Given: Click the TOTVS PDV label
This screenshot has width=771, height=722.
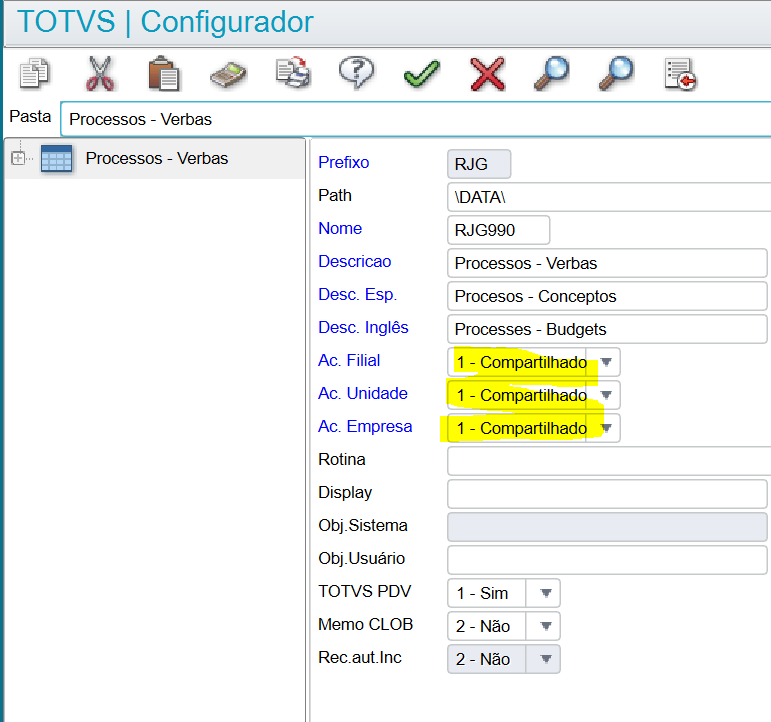Looking at the screenshot, I should point(364,591).
